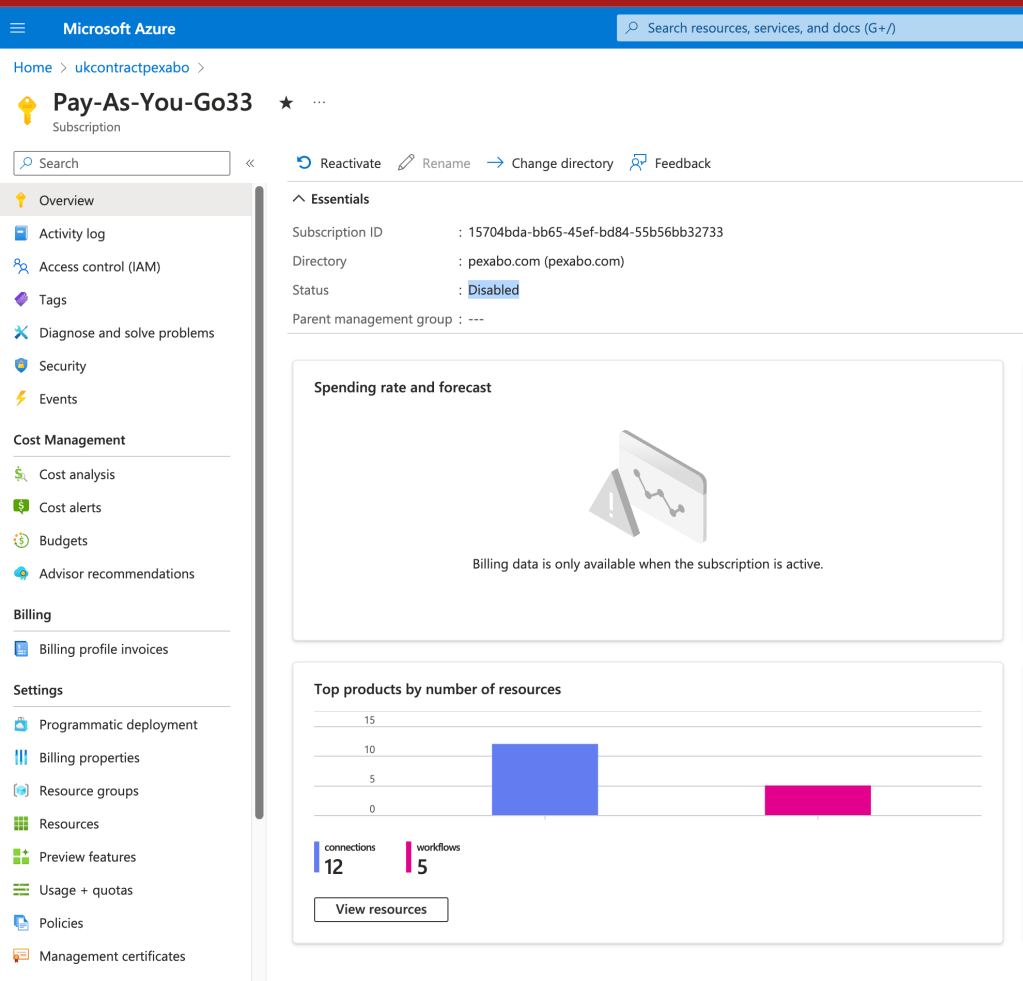Click the Billing profile invoices icon
Screen dimensions: 1023x981
(21, 649)
